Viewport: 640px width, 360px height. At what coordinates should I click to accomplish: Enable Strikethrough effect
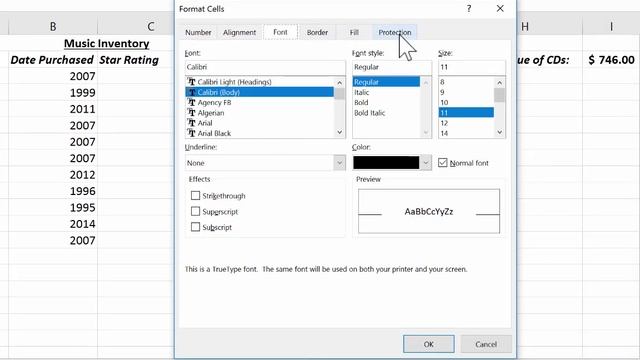pos(196,196)
